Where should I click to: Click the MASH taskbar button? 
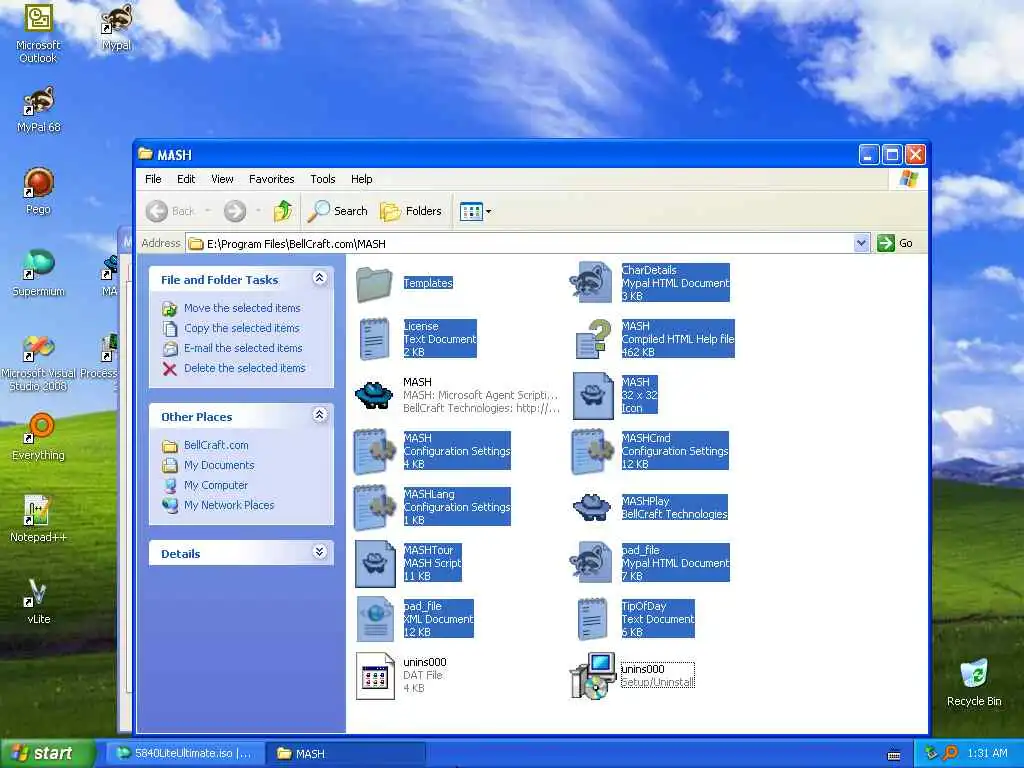[x=346, y=754]
